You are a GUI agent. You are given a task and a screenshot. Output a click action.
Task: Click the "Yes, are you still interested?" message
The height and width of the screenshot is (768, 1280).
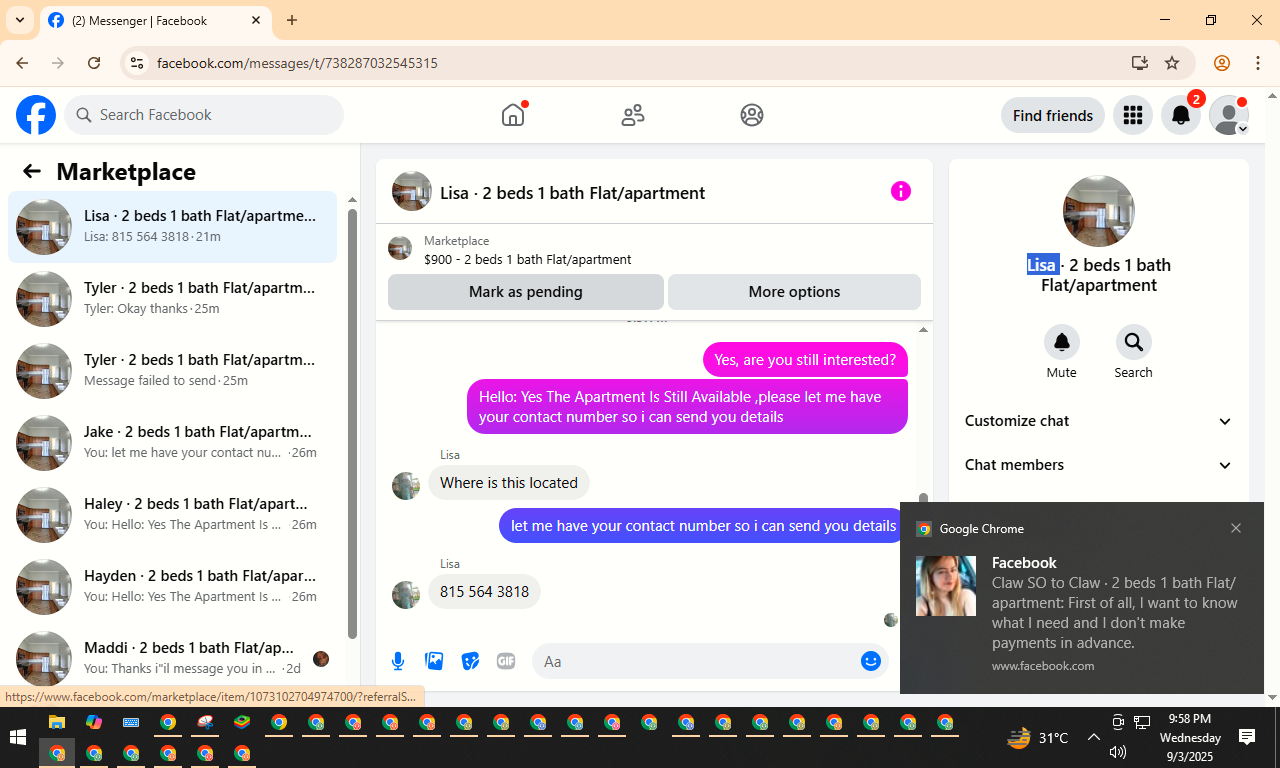(x=805, y=360)
